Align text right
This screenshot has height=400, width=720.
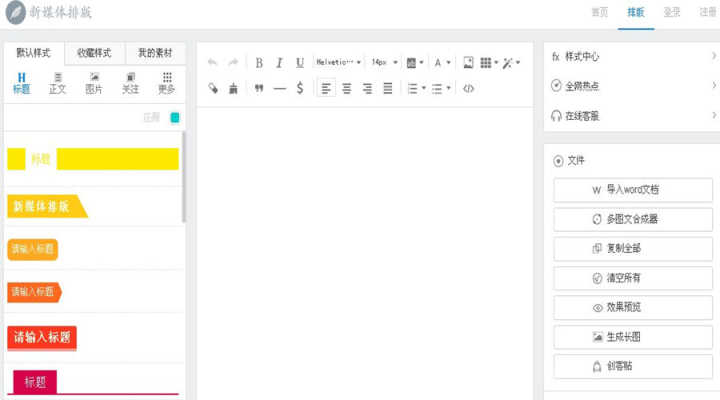tap(367, 88)
